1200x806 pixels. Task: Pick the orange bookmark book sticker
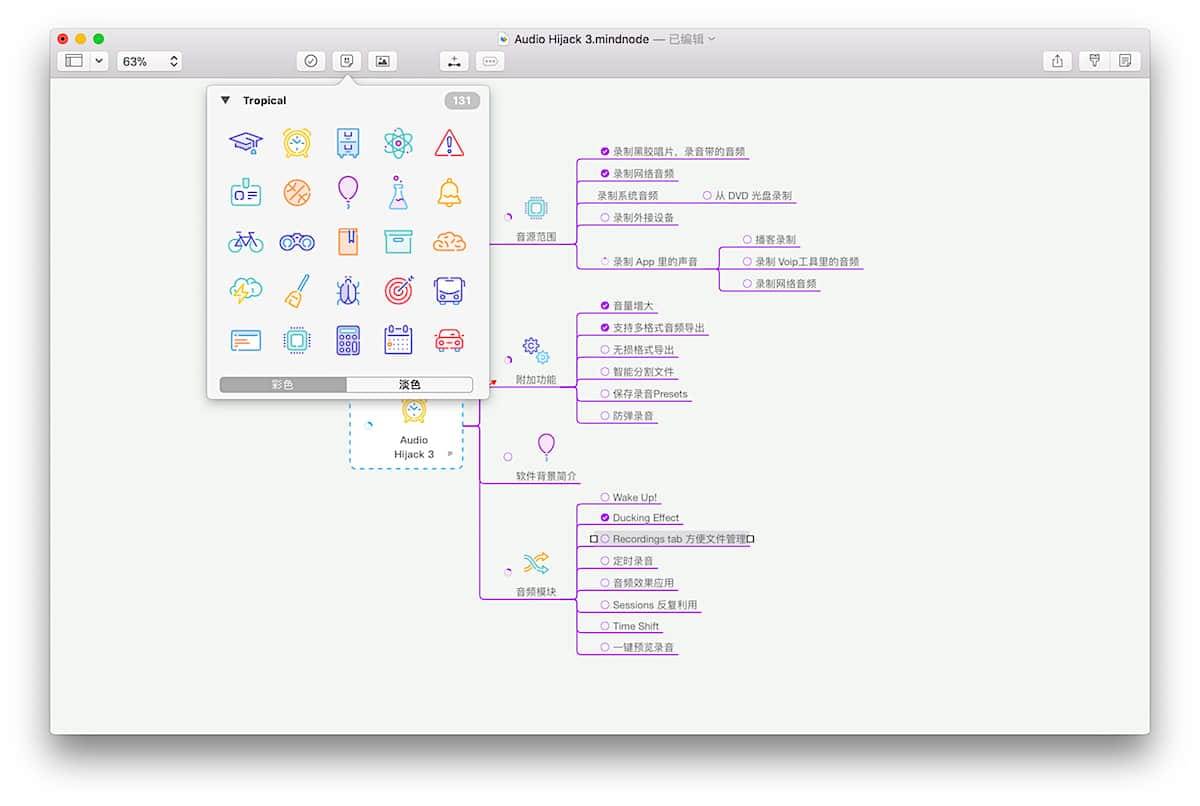(x=348, y=241)
